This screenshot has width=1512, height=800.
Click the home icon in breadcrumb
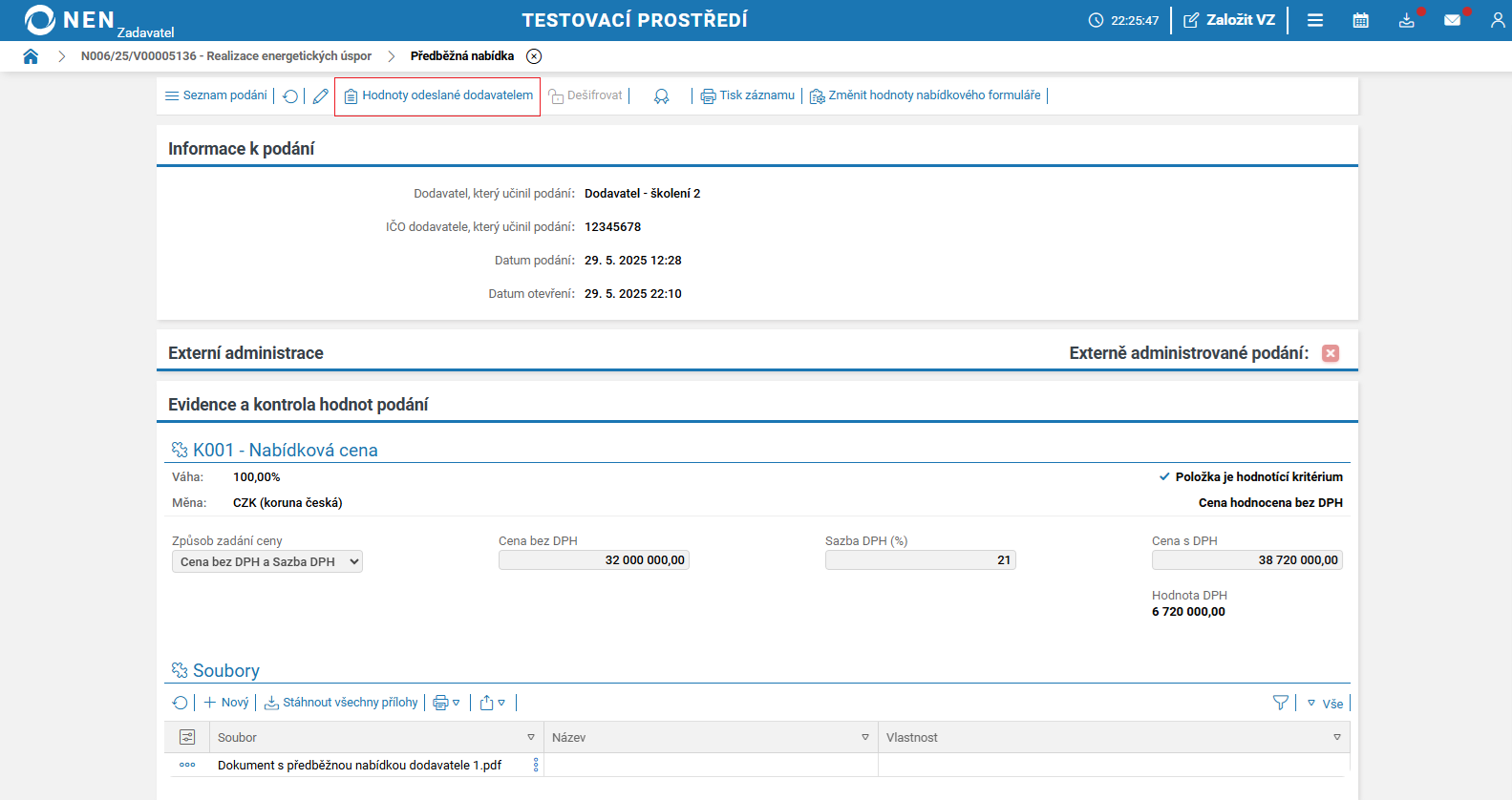click(31, 56)
